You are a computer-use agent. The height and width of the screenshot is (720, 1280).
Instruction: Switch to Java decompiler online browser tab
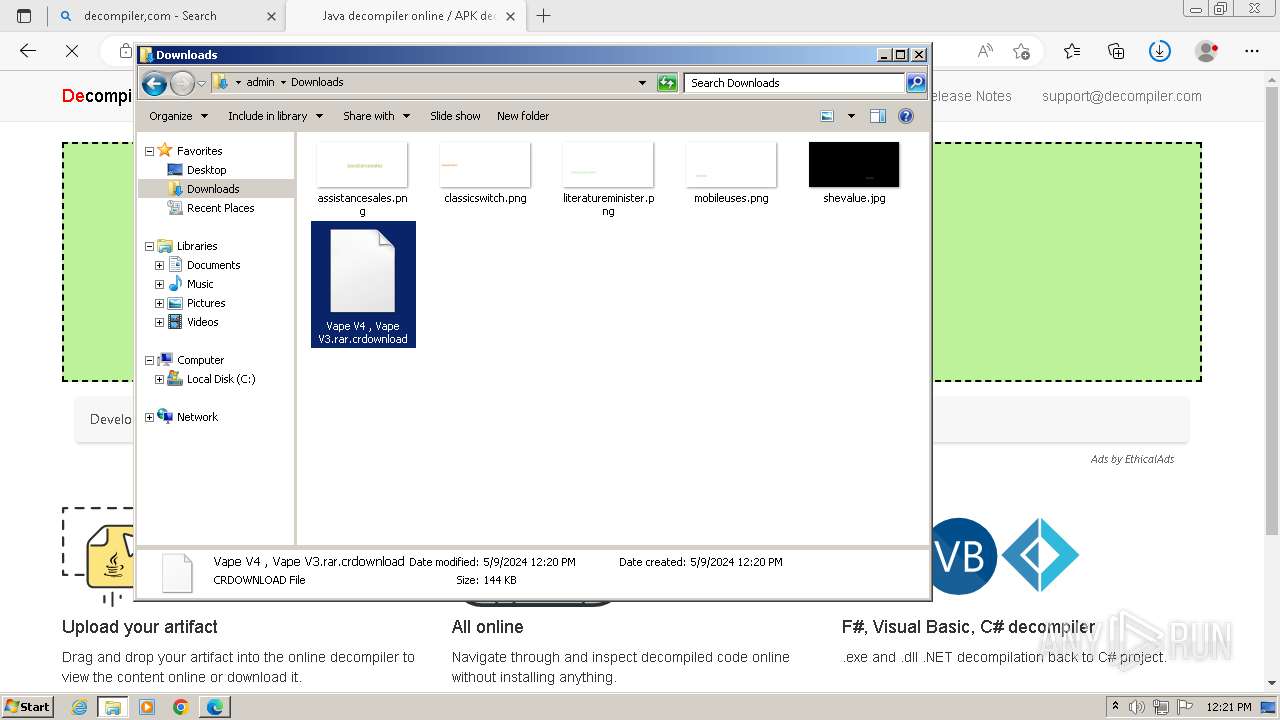pyautogui.click(x=405, y=16)
